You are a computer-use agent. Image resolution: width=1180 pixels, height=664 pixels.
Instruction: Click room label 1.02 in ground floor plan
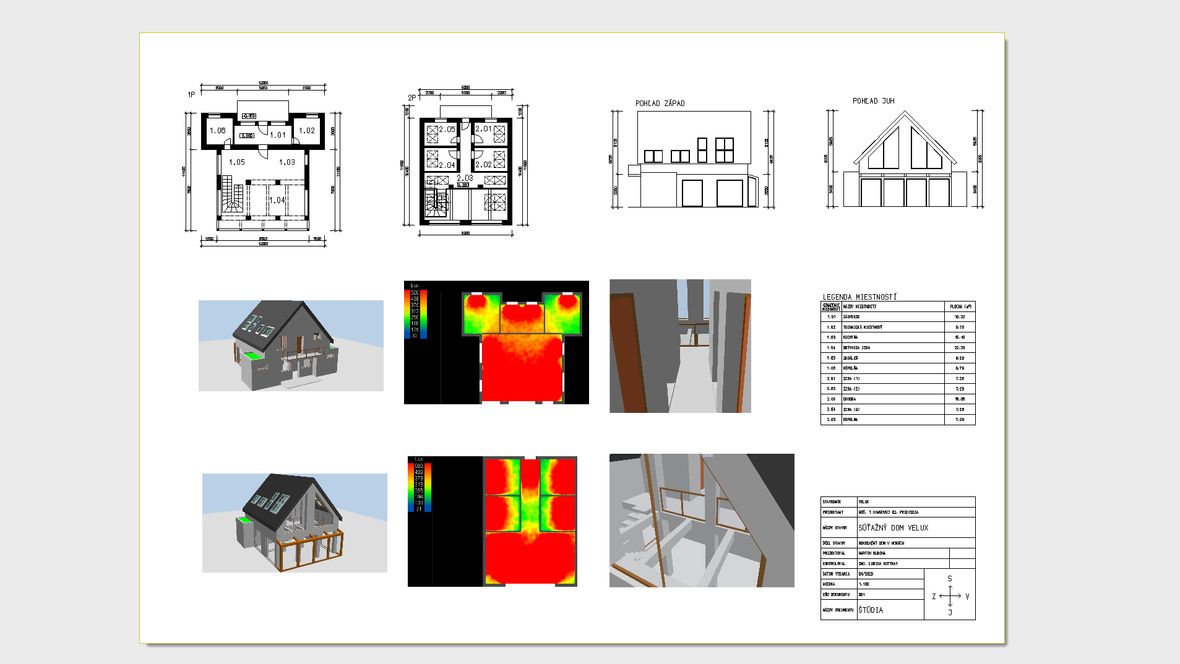click(306, 131)
